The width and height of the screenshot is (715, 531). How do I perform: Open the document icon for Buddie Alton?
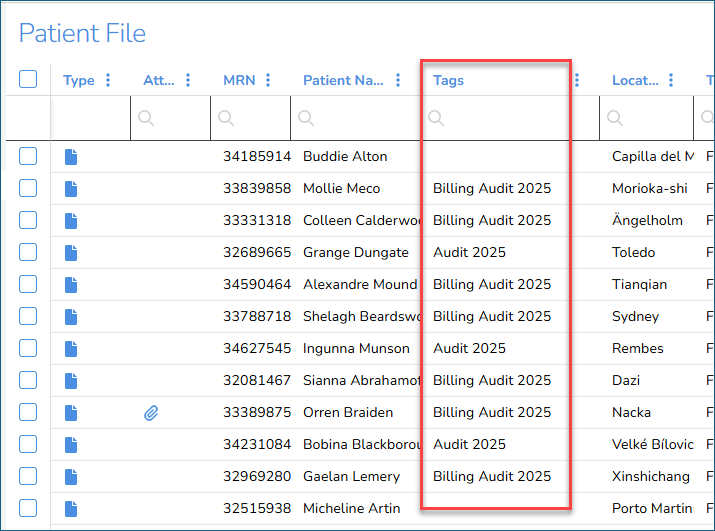pyautogui.click(x=70, y=156)
